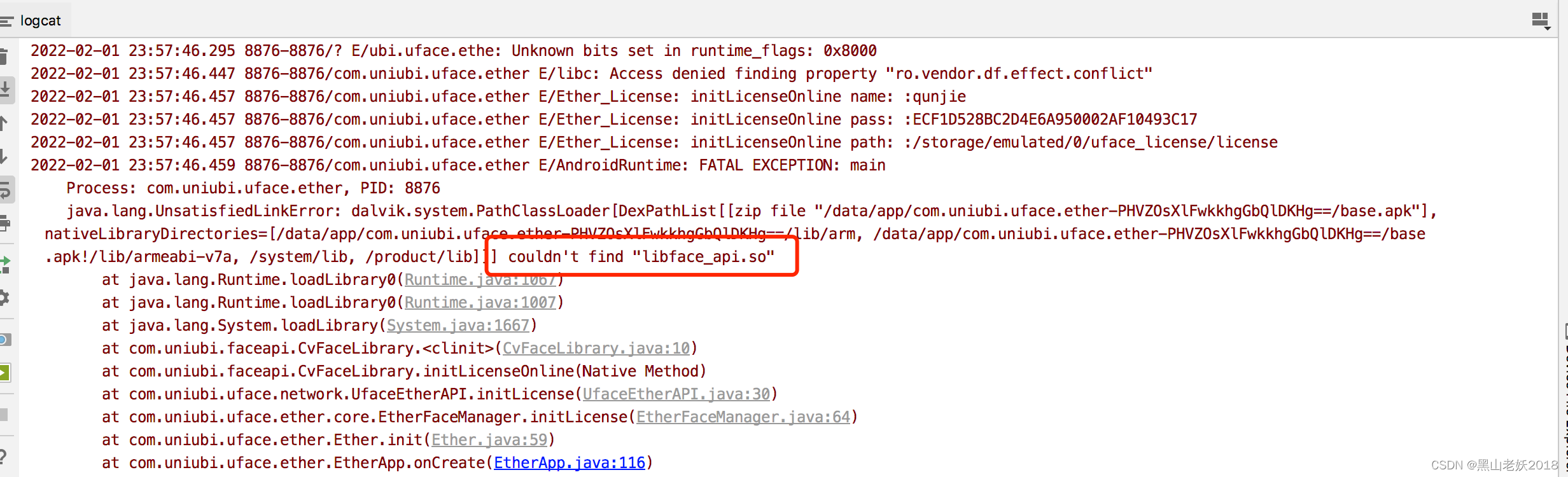This screenshot has width=1568, height=477.
Task: Click the 'nativeLibraryDirectories=' text
Action: [156, 234]
